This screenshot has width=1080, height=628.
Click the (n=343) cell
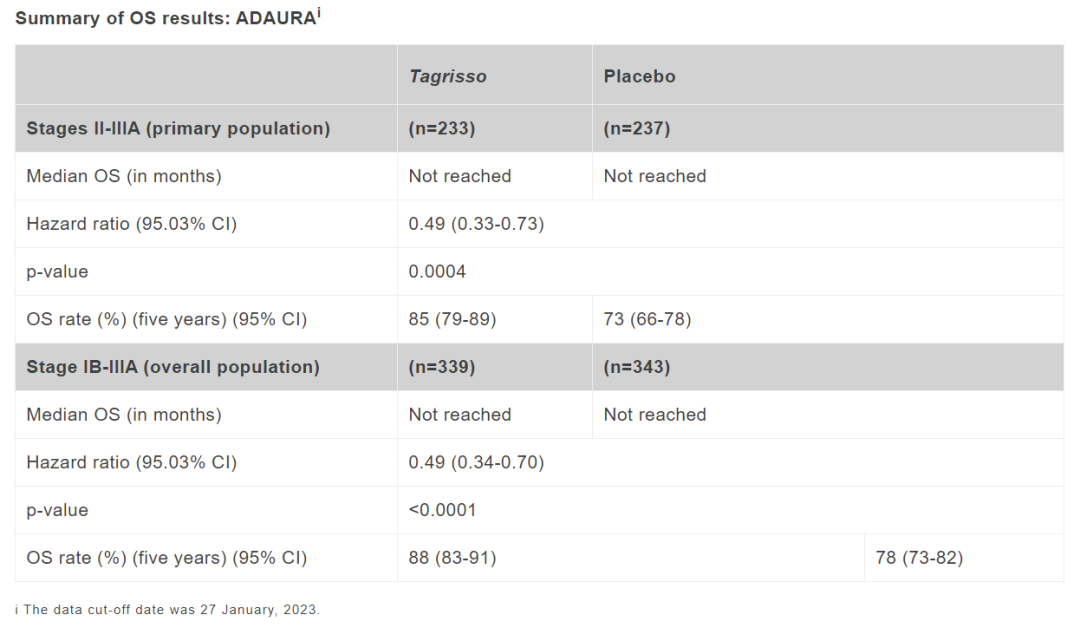(x=637, y=367)
